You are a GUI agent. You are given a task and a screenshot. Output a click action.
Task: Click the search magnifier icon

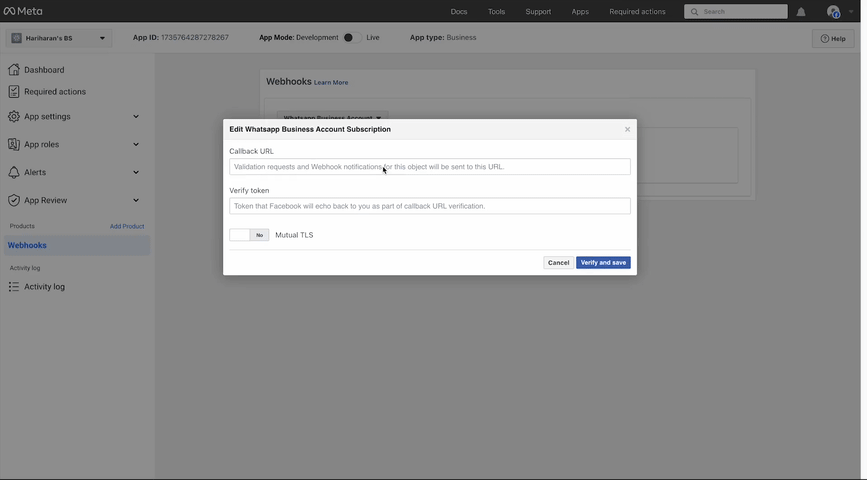point(694,12)
